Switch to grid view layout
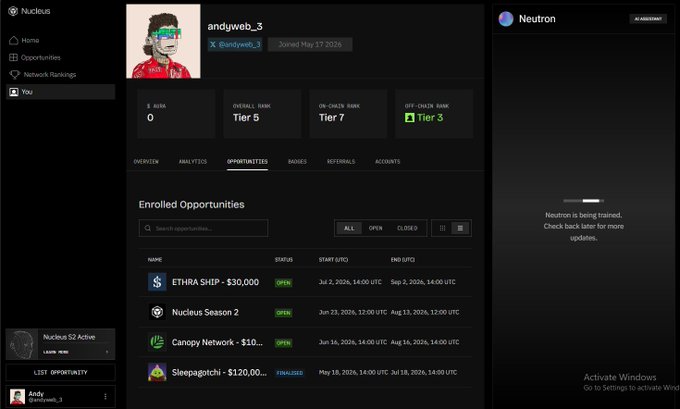Image resolution: width=680 pixels, height=409 pixels. [442, 228]
